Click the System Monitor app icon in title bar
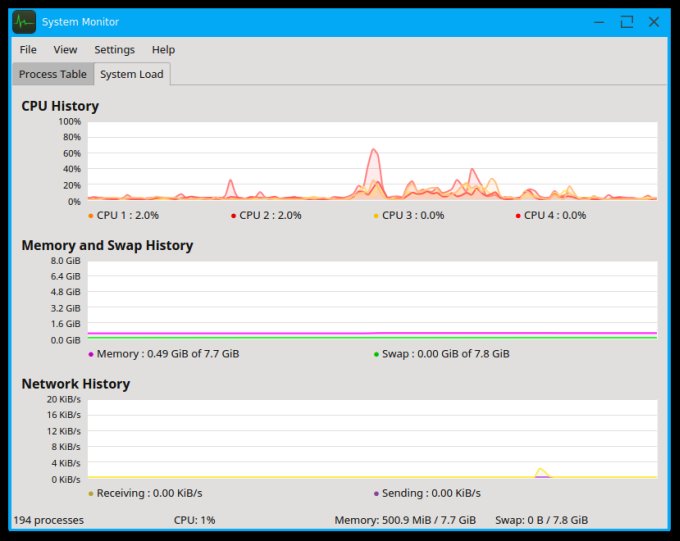The image size is (680, 541). click(24, 22)
